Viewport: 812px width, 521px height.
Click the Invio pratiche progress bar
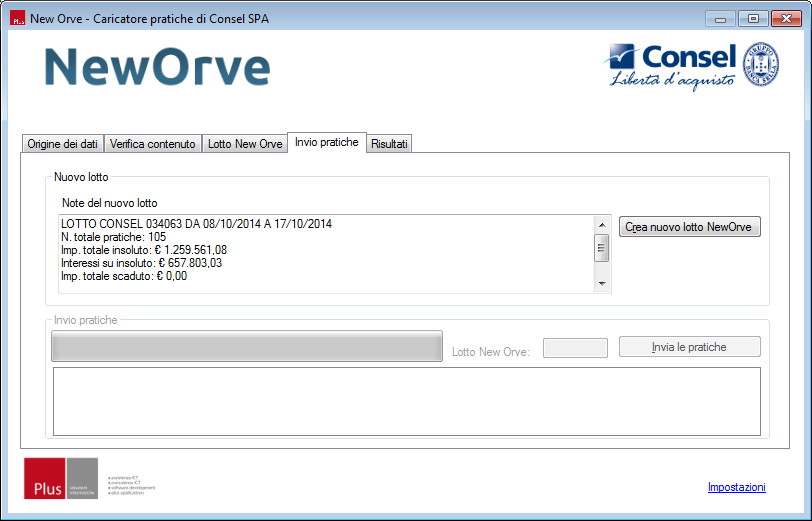tap(247, 346)
